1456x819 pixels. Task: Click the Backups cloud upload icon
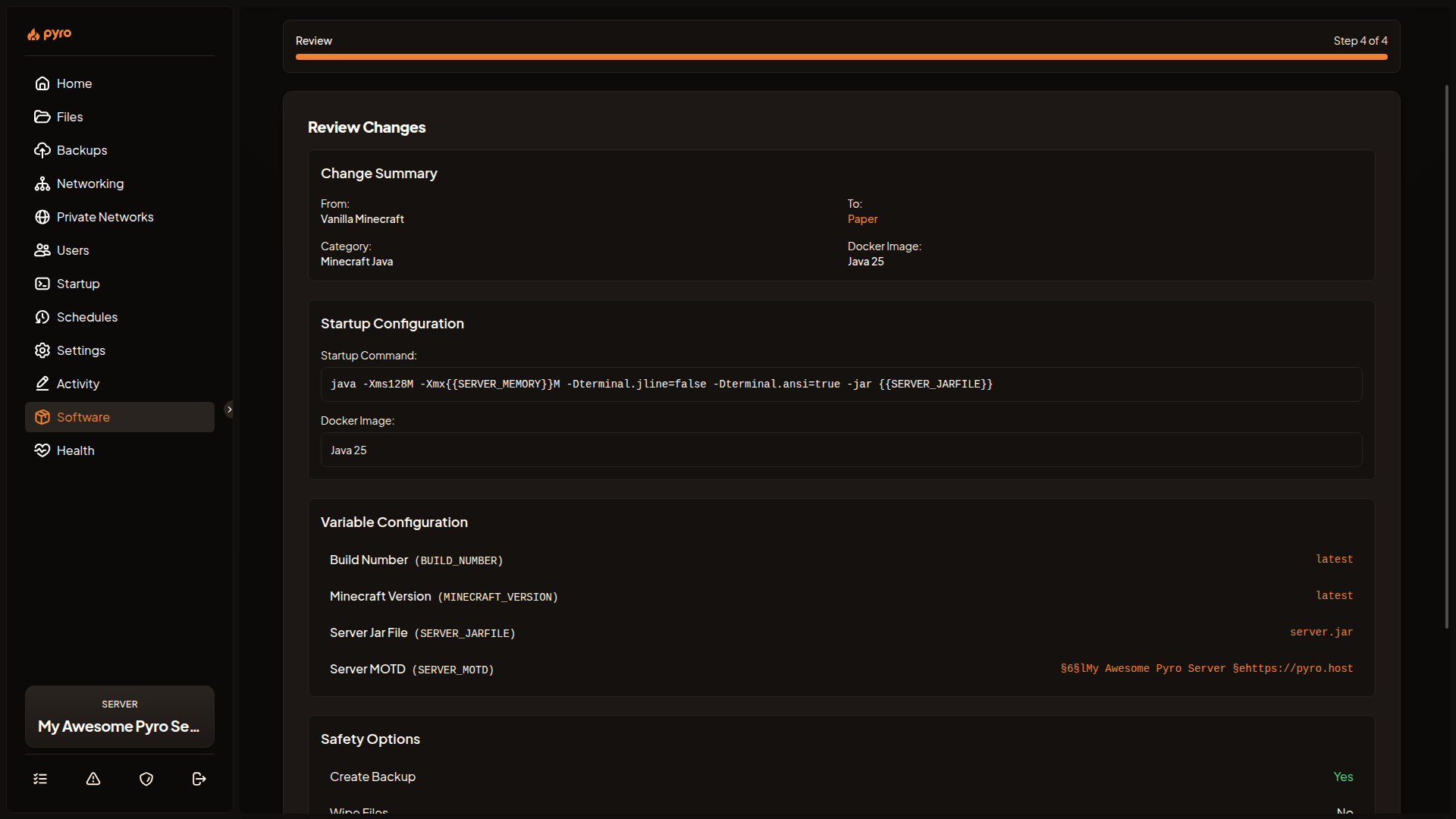[42, 150]
